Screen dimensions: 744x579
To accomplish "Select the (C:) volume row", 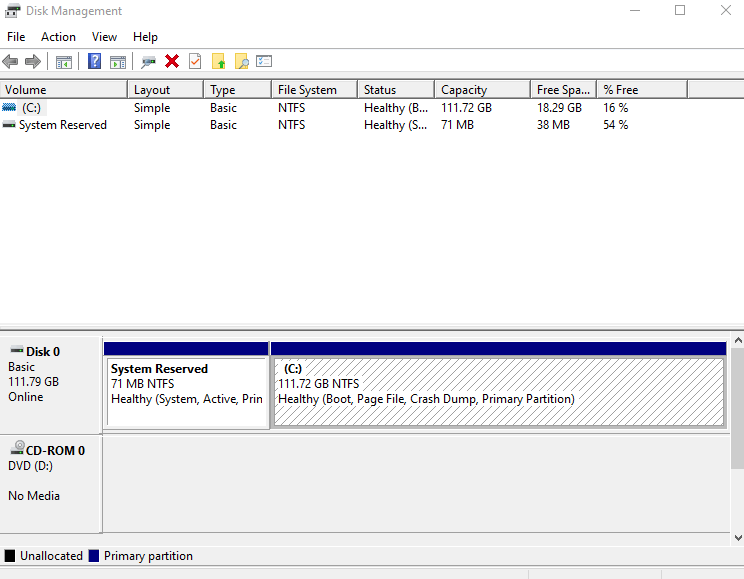I will (344, 108).
